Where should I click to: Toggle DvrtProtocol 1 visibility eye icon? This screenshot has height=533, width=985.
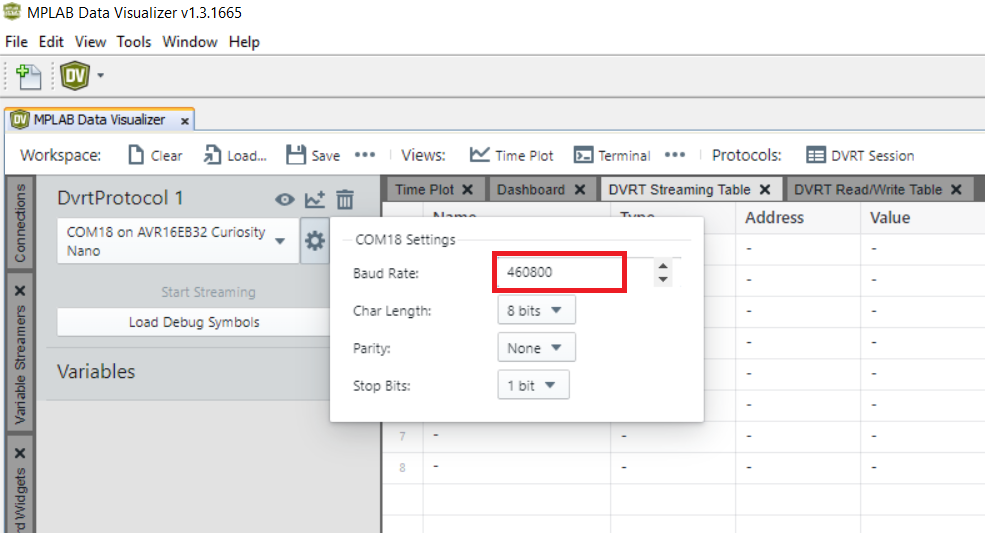pyautogui.click(x=285, y=200)
